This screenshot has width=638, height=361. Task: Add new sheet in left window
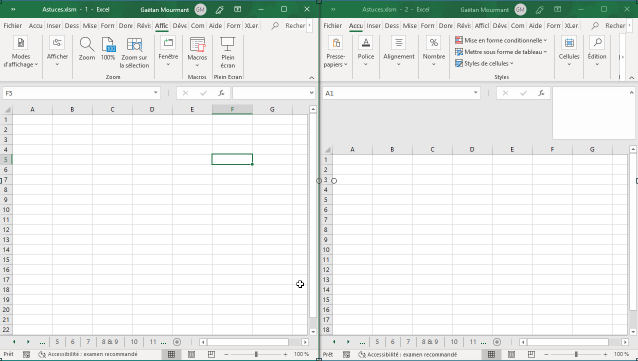click(177, 342)
